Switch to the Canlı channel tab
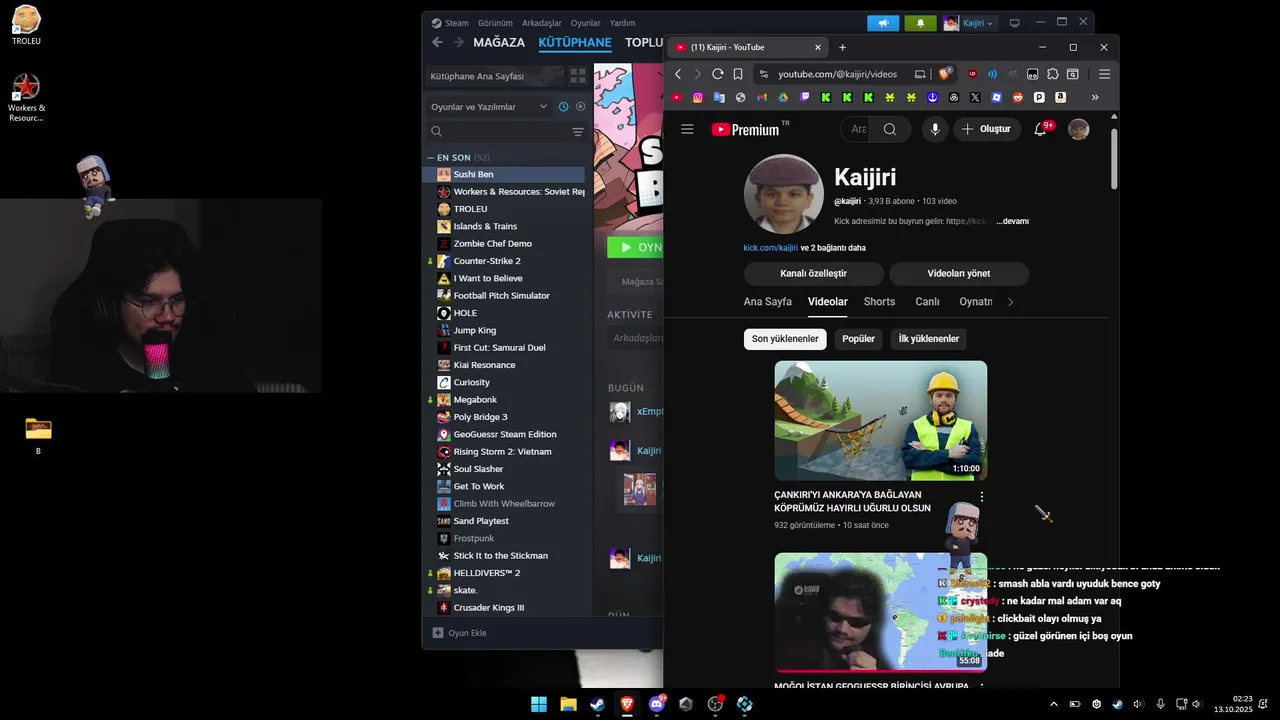The image size is (1280, 720). click(927, 302)
